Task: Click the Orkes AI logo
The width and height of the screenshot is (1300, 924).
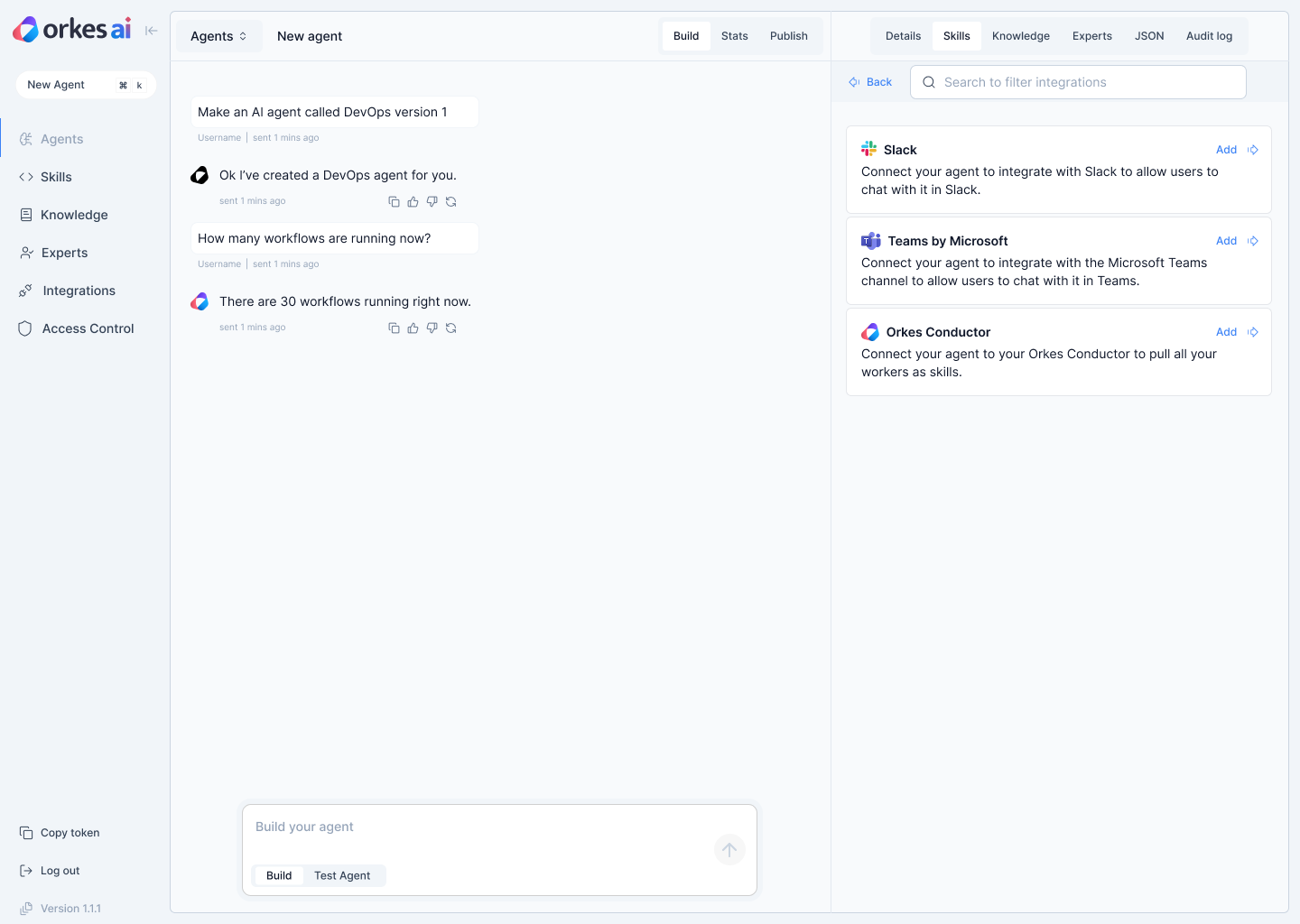Action: pyautogui.click(x=71, y=30)
